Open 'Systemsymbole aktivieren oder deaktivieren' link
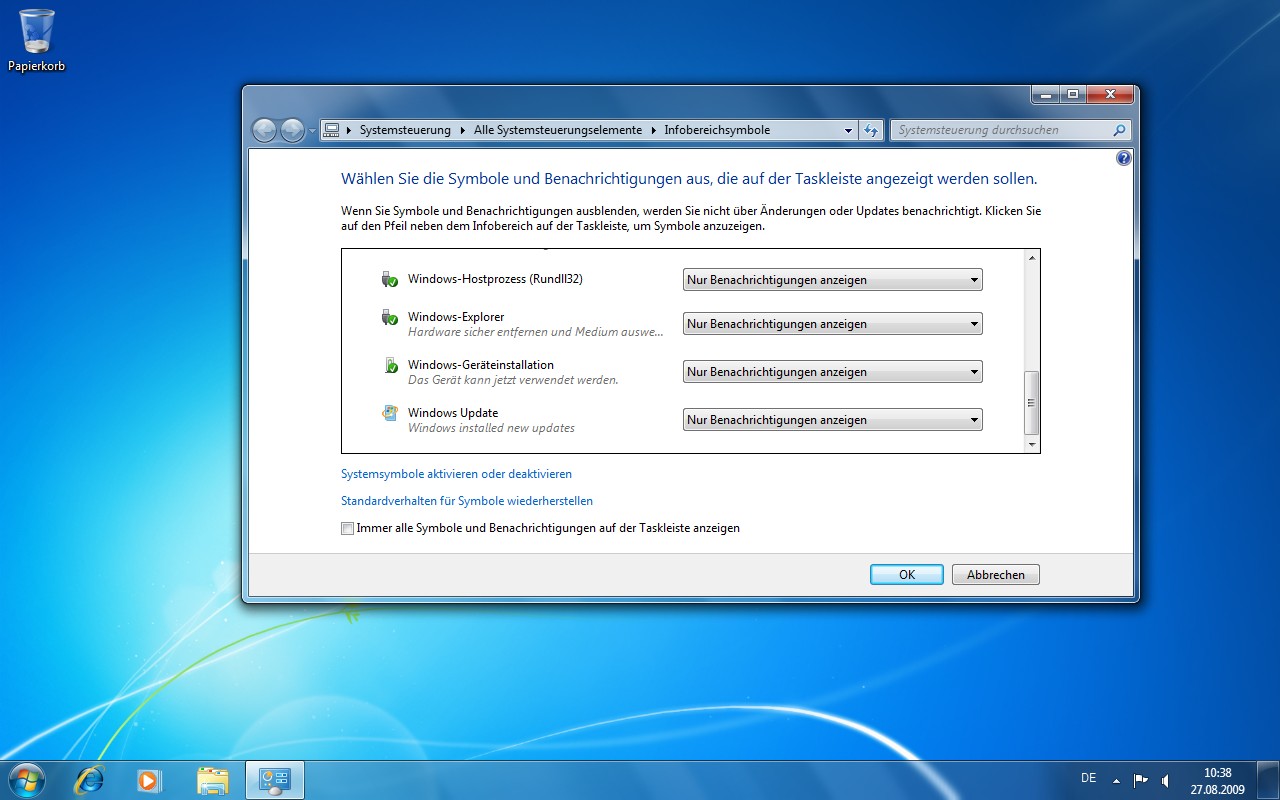This screenshot has height=800, width=1280. (x=457, y=473)
